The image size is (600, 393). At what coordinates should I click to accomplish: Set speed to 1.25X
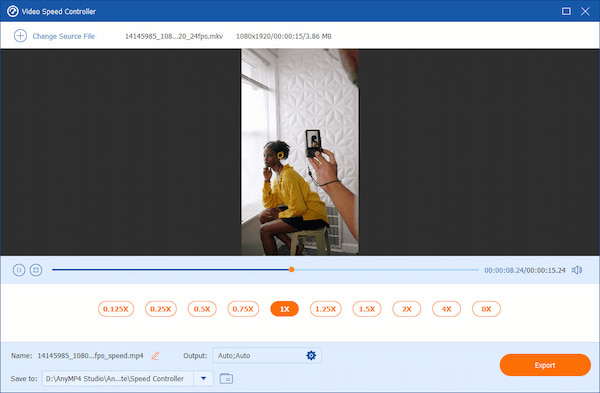click(x=326, y=309)
